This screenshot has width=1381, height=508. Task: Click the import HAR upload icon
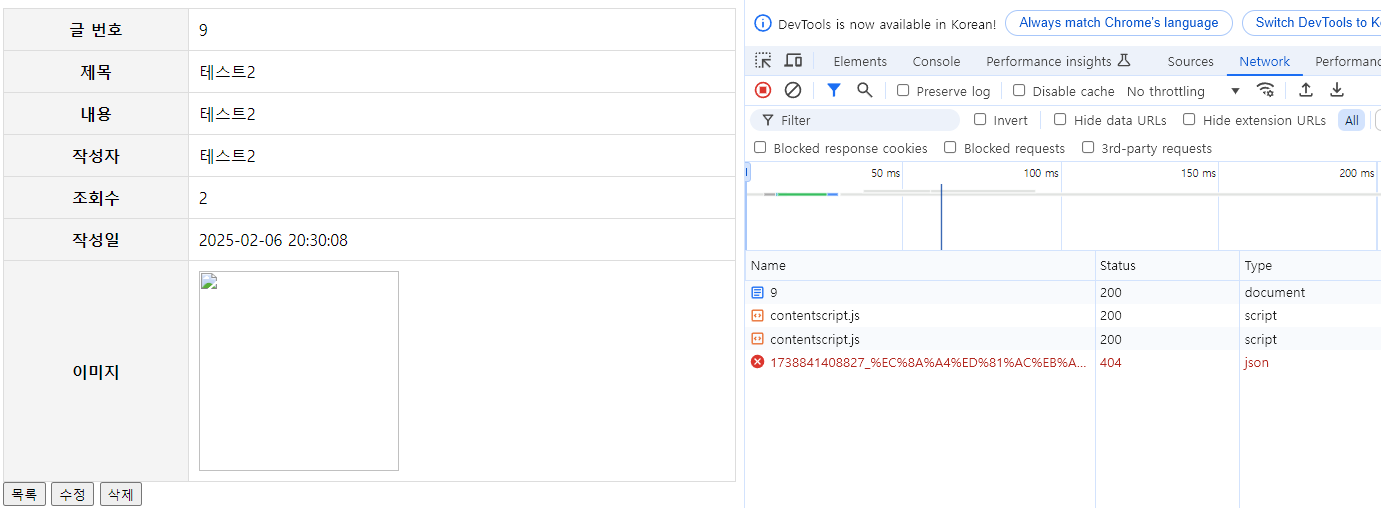pos(1306,90)
